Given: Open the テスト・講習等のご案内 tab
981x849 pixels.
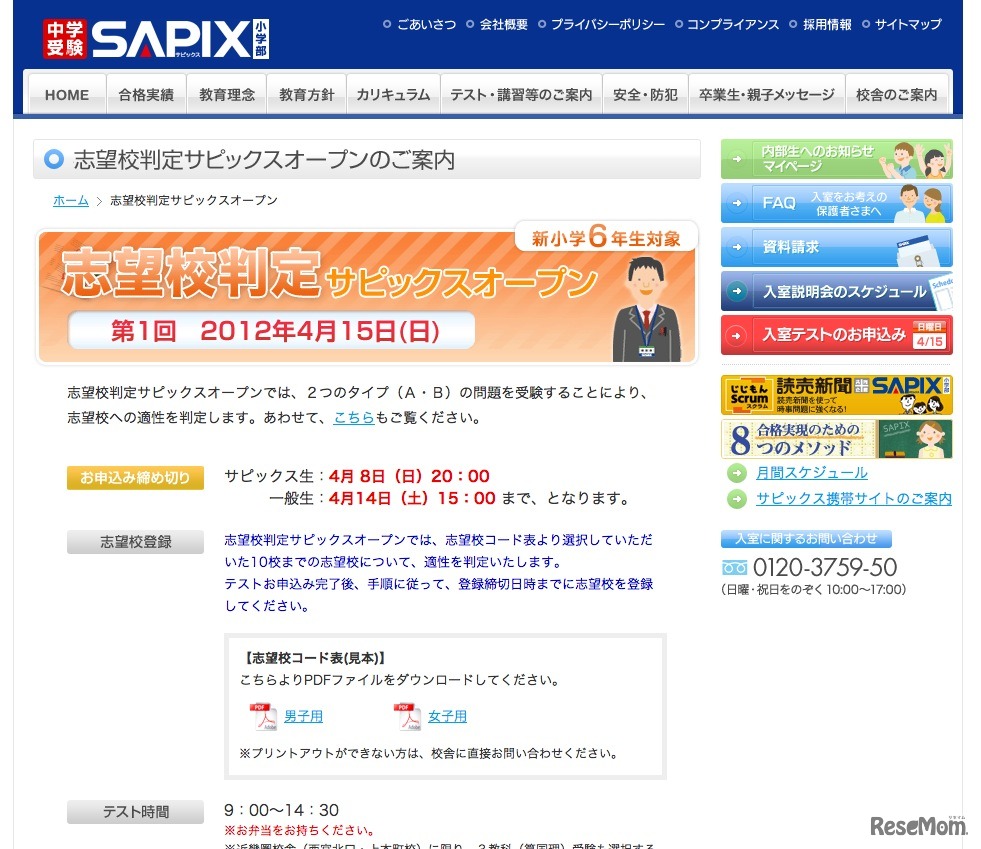Looking at the screenshot, I should (521, 94).
